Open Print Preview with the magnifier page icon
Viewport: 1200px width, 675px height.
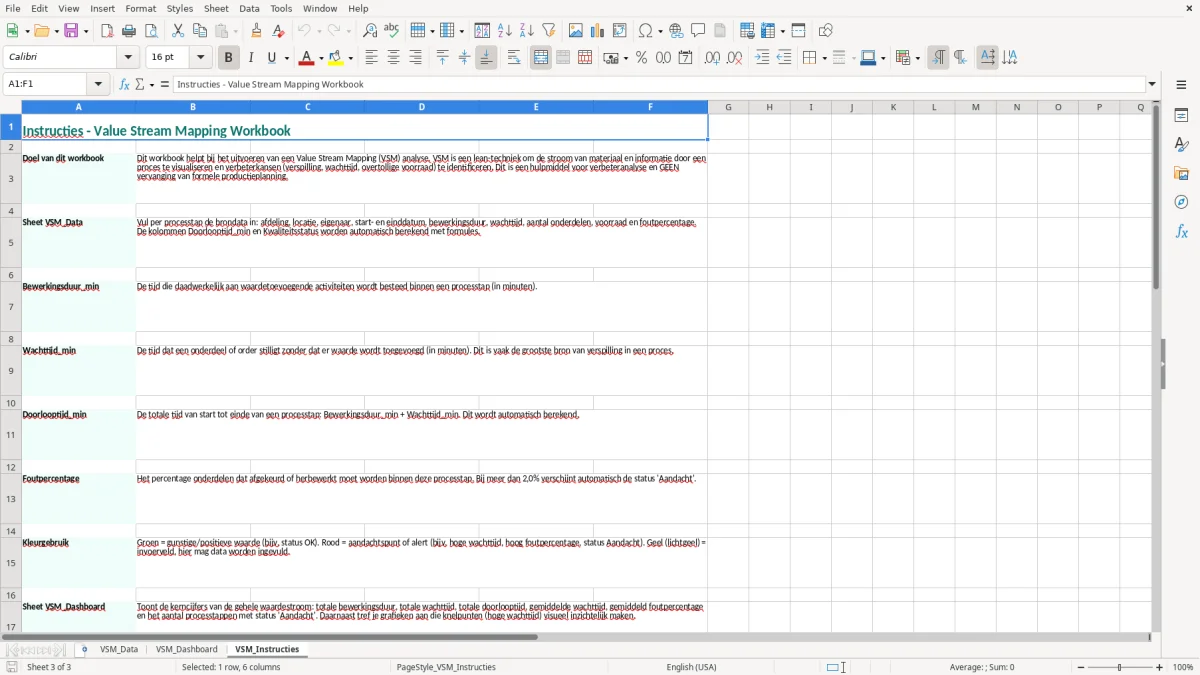click(x=151, y=31)
